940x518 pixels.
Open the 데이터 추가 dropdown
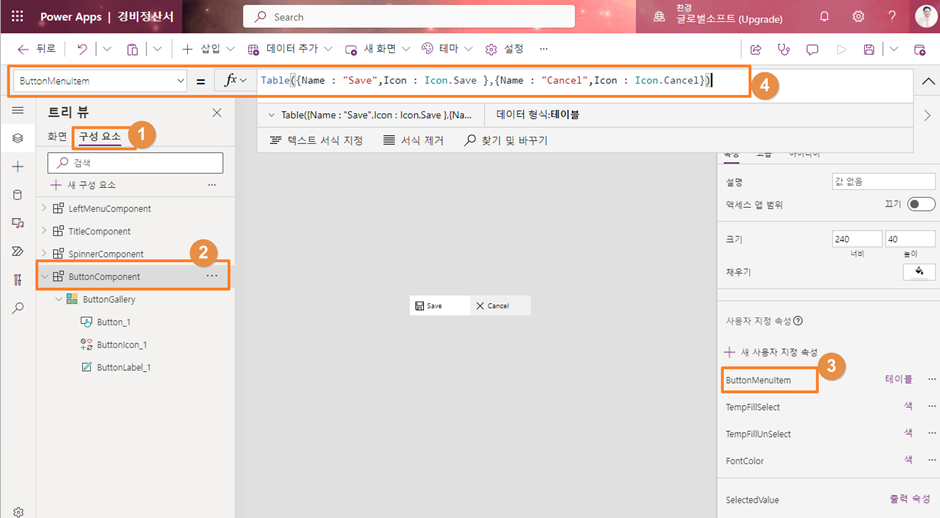(x=328, y=49)
